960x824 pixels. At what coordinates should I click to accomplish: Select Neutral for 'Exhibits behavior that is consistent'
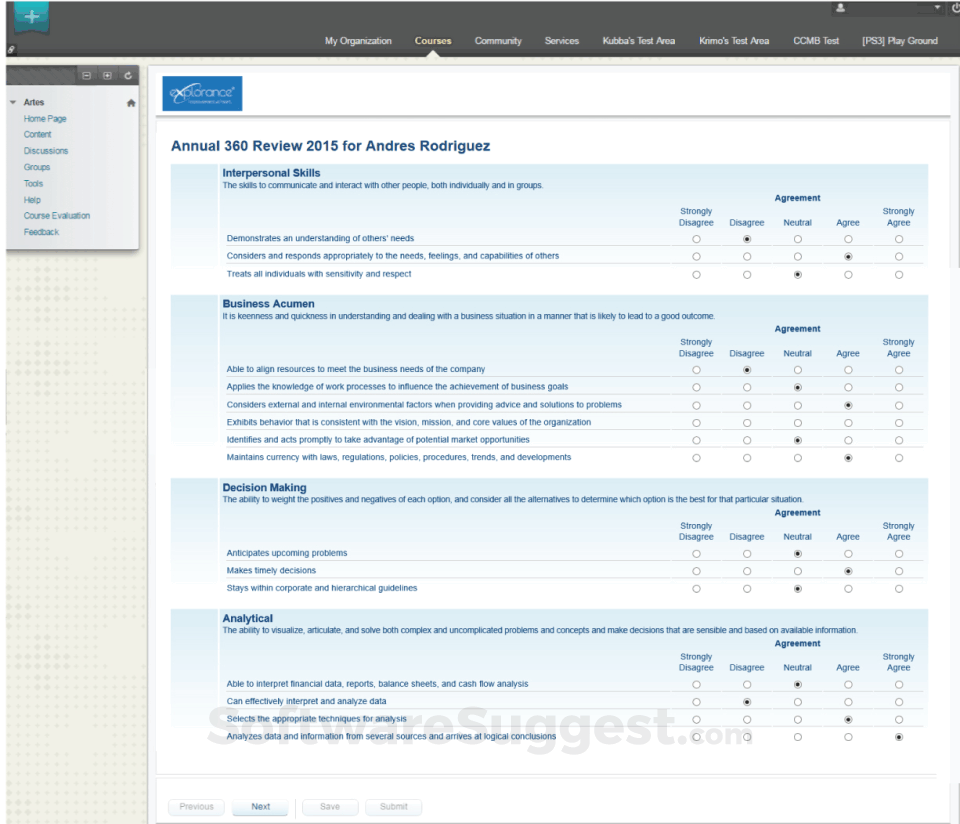[x=798, y=423]
